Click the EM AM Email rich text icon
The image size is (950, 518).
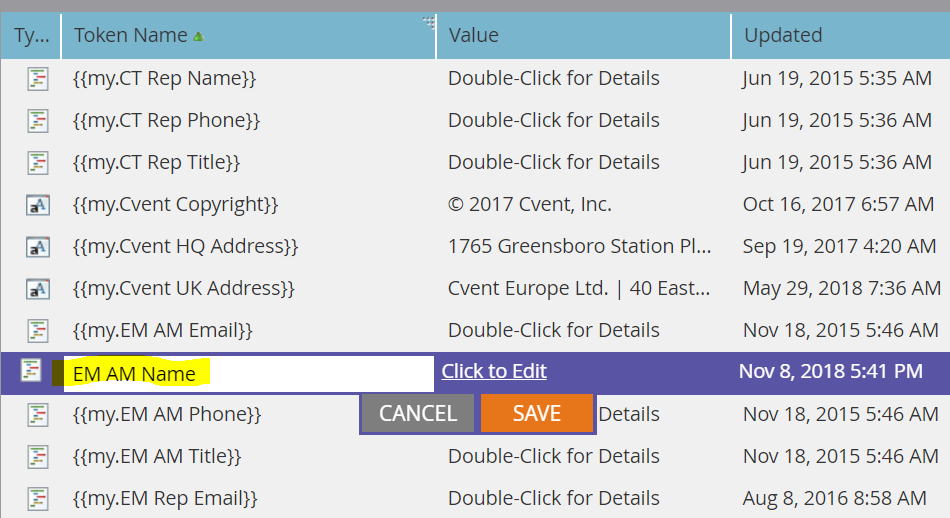click(38, 331)
